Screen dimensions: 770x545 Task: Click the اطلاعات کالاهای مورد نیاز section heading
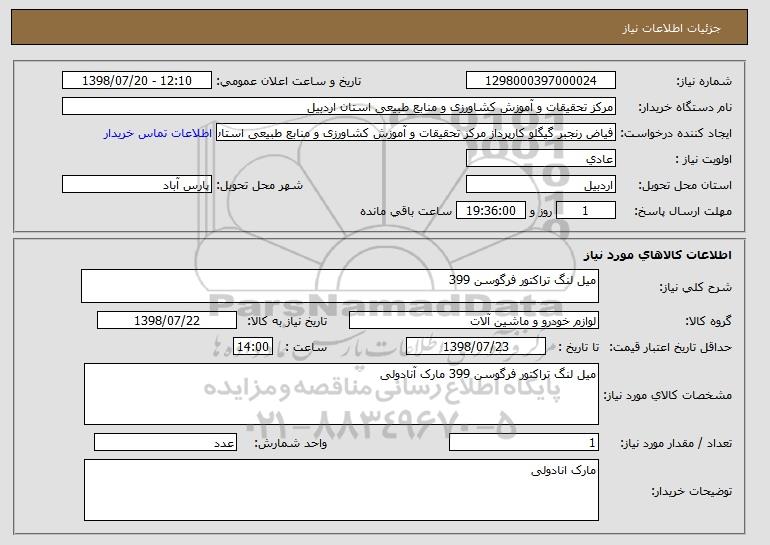[658, 255]
